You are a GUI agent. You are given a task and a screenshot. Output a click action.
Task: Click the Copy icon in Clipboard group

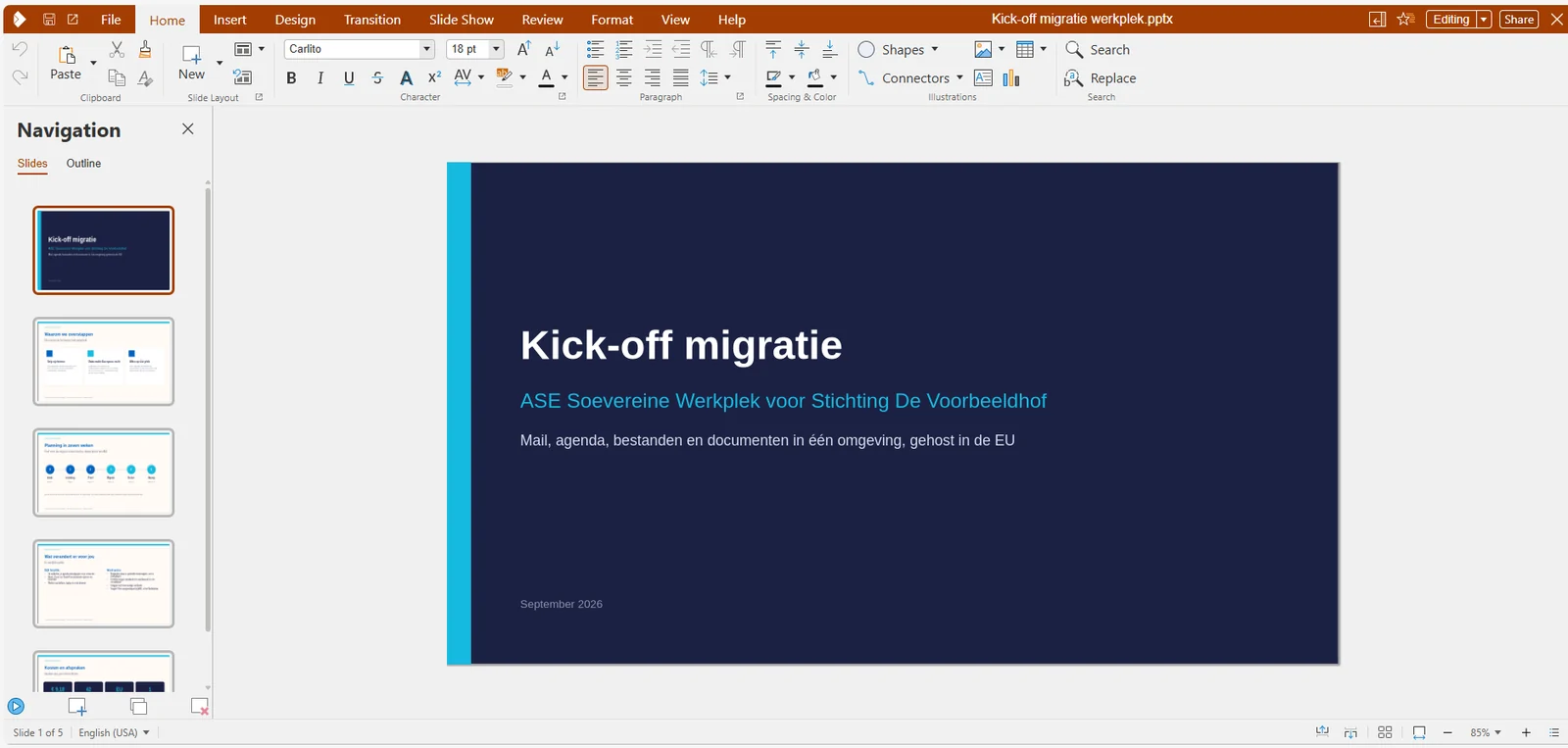tap(117, 77)
